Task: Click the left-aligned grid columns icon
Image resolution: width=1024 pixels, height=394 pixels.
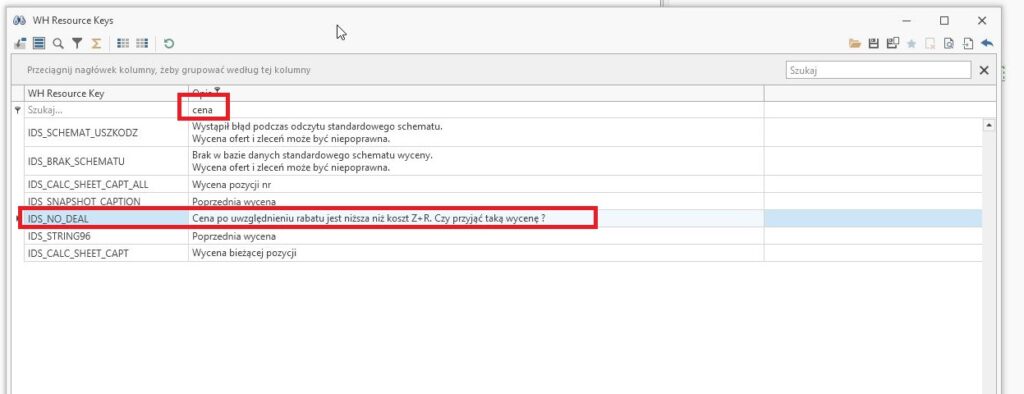Action: coord(123,43)
